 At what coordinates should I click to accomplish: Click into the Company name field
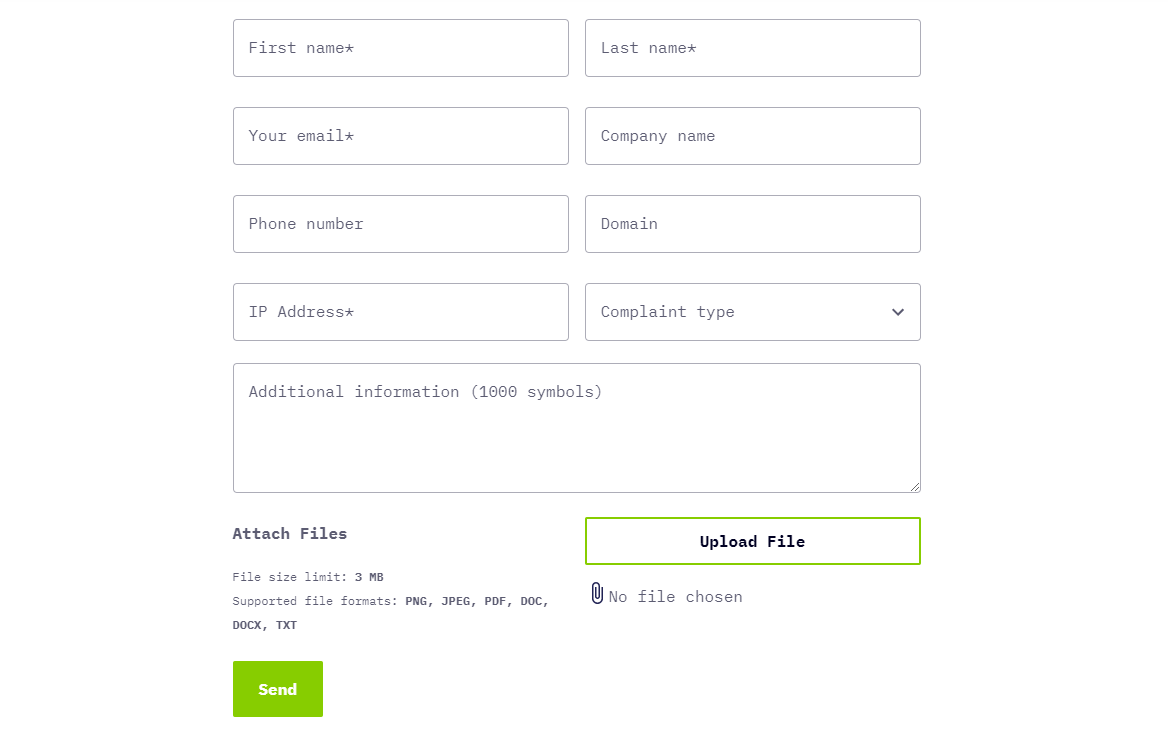(x=752, y=136)
